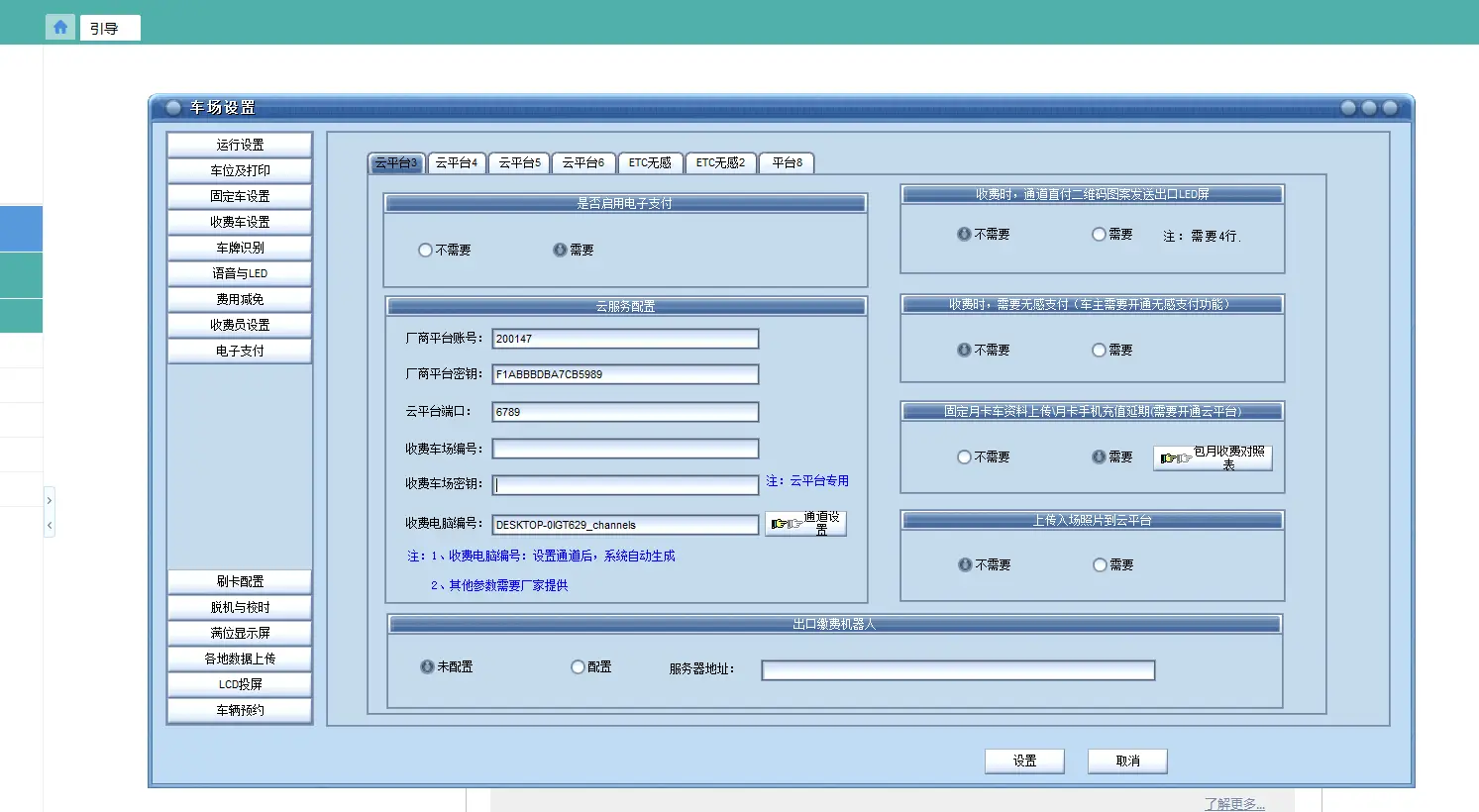Screen dimensions: 1479x812
Task: Click the 了解更多 link
Action: pos(1234,803)
